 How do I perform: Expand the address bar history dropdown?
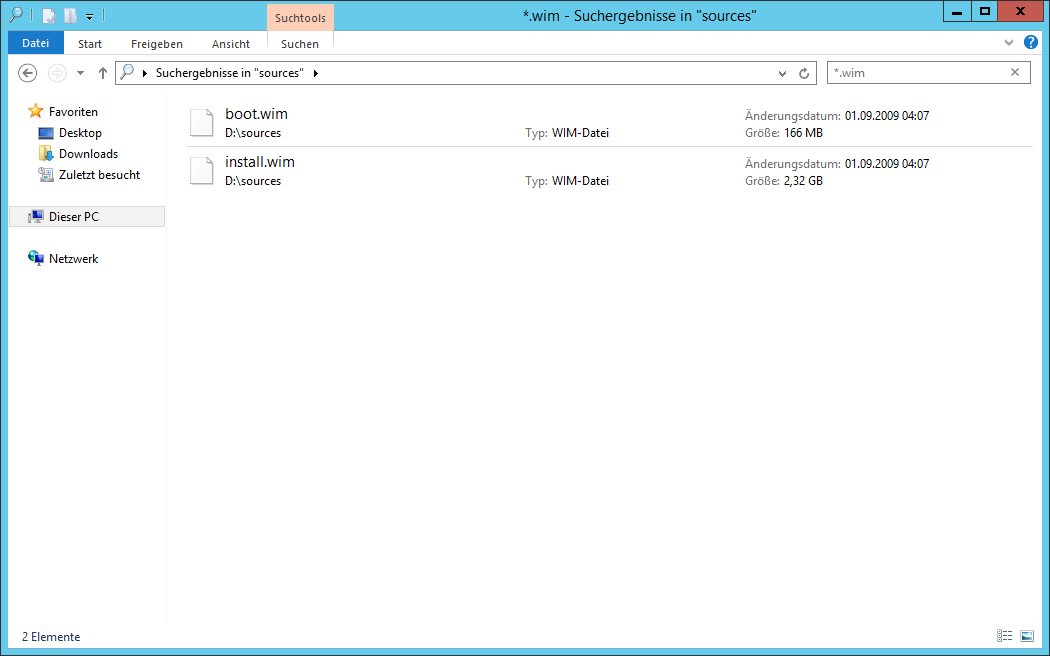coord(783,73)
